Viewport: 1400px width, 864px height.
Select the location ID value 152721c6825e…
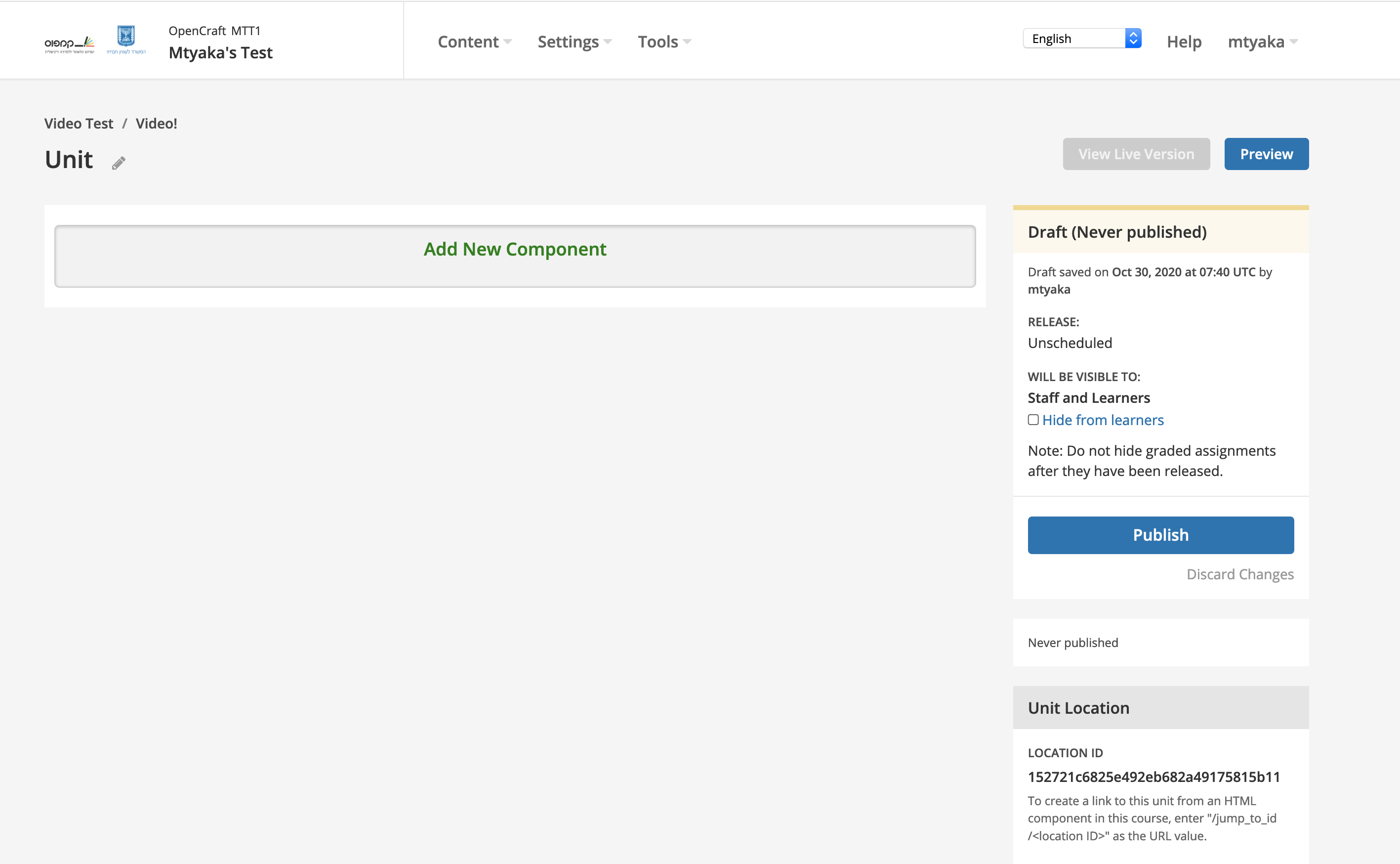click(x=1153, y=777)
